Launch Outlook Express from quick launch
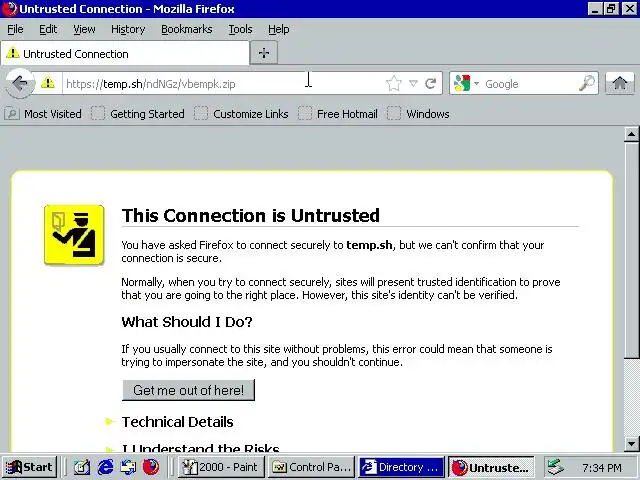The width and height of the screenshot is (640, 480). coord(128,467)
